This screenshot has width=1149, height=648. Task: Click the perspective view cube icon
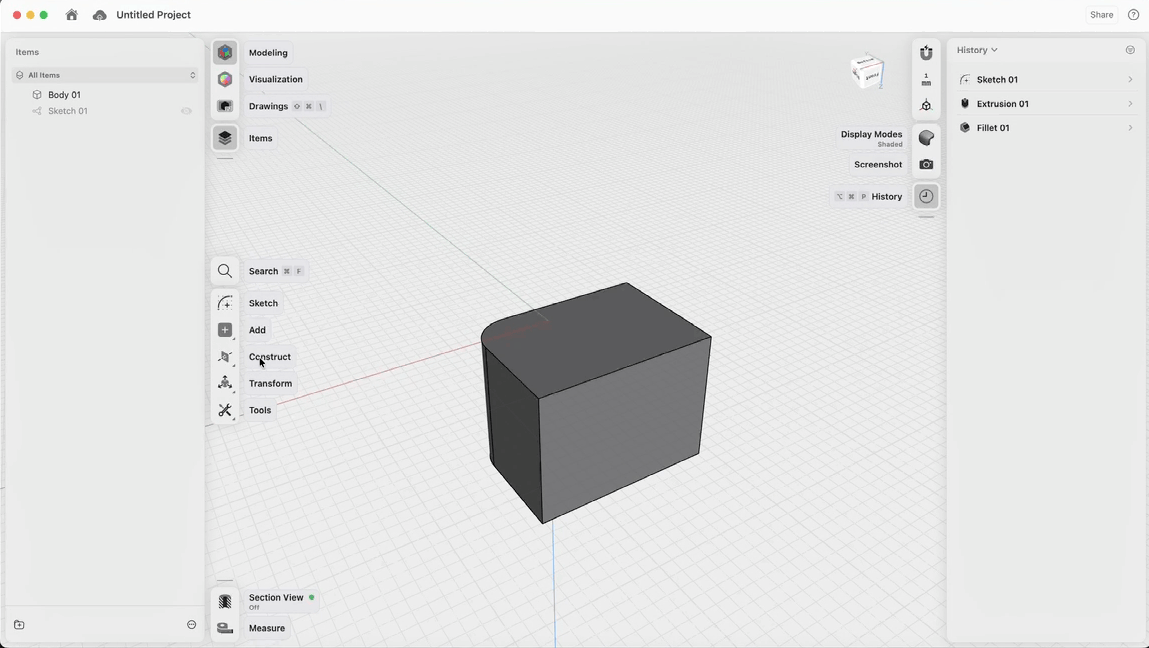click(x=926, y=106)
